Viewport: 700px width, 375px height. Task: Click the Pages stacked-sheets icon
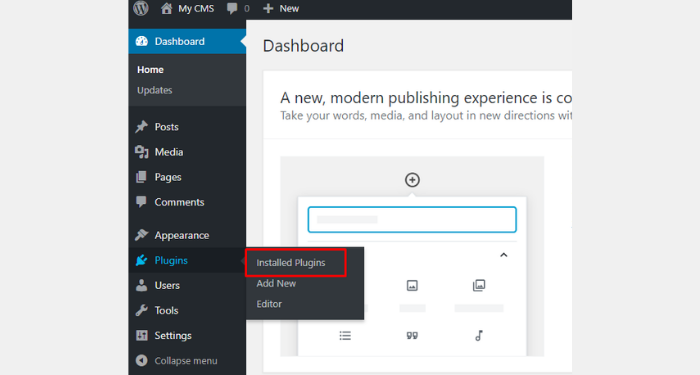[x=141, y=177]
